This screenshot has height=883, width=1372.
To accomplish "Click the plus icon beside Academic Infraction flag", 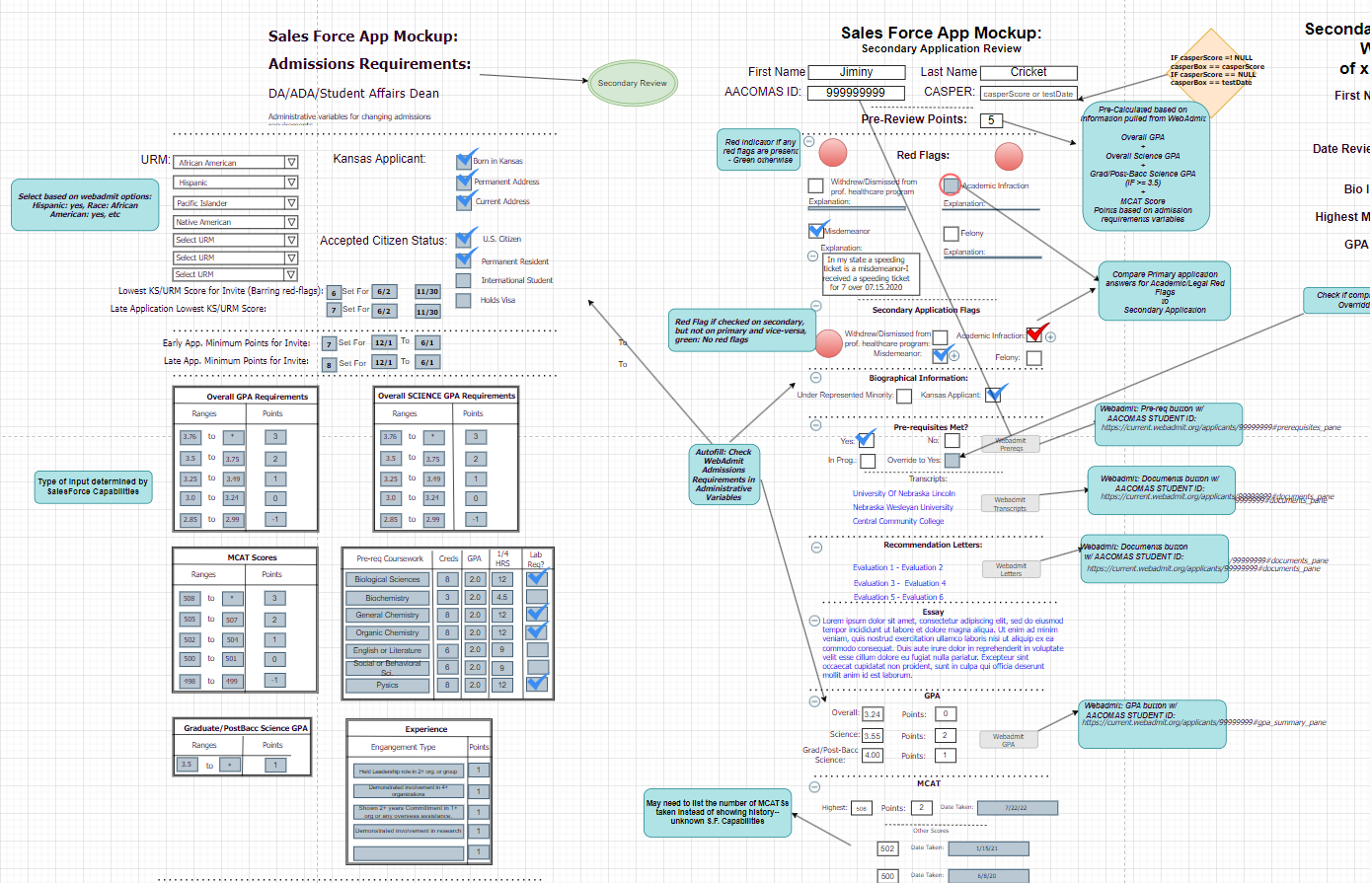I will (1050, 336).
